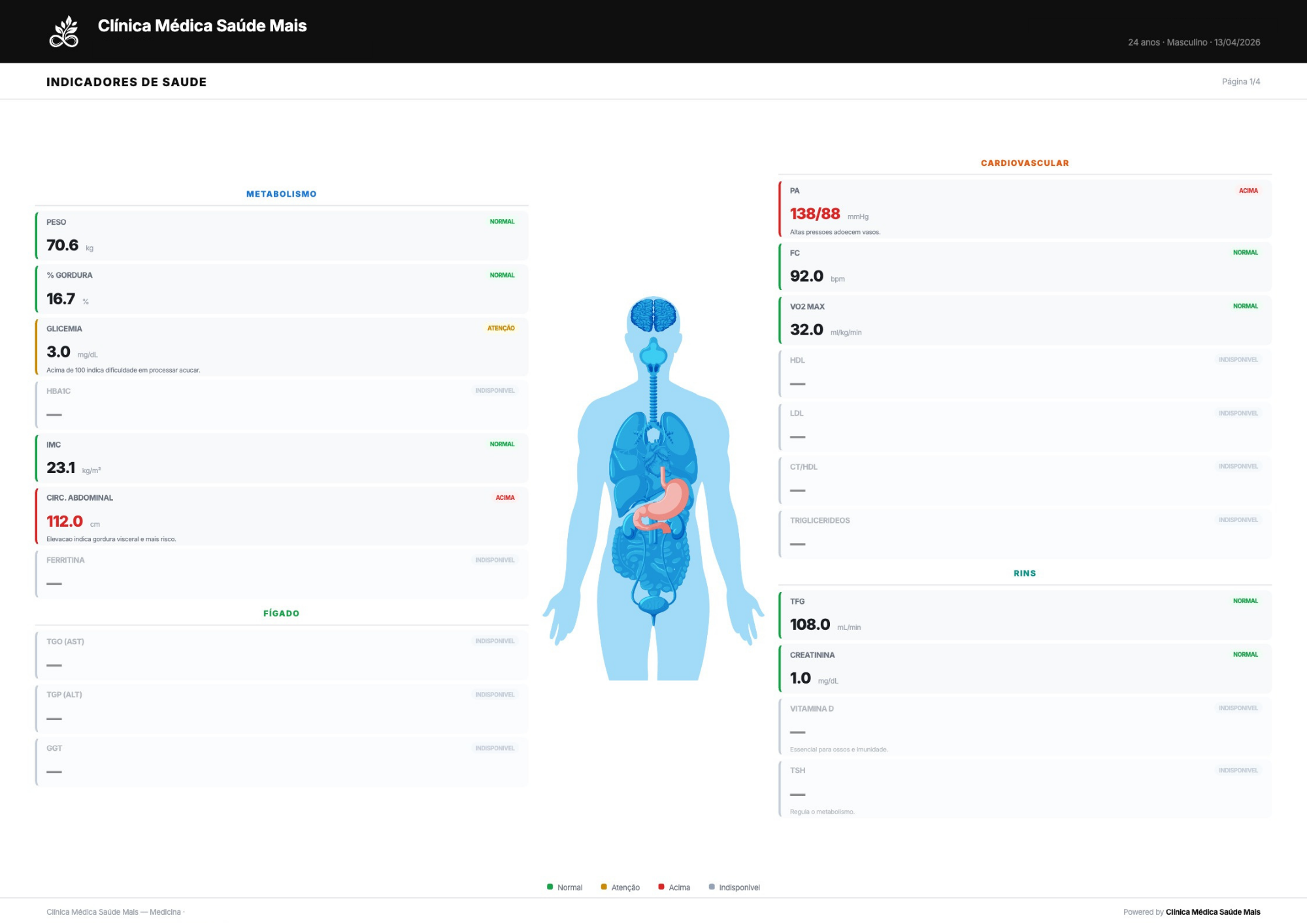Select the CARDIOVASCULAR section header
The width and height of the screenshot is (1307, 924).
click(x=1024, y=163)
